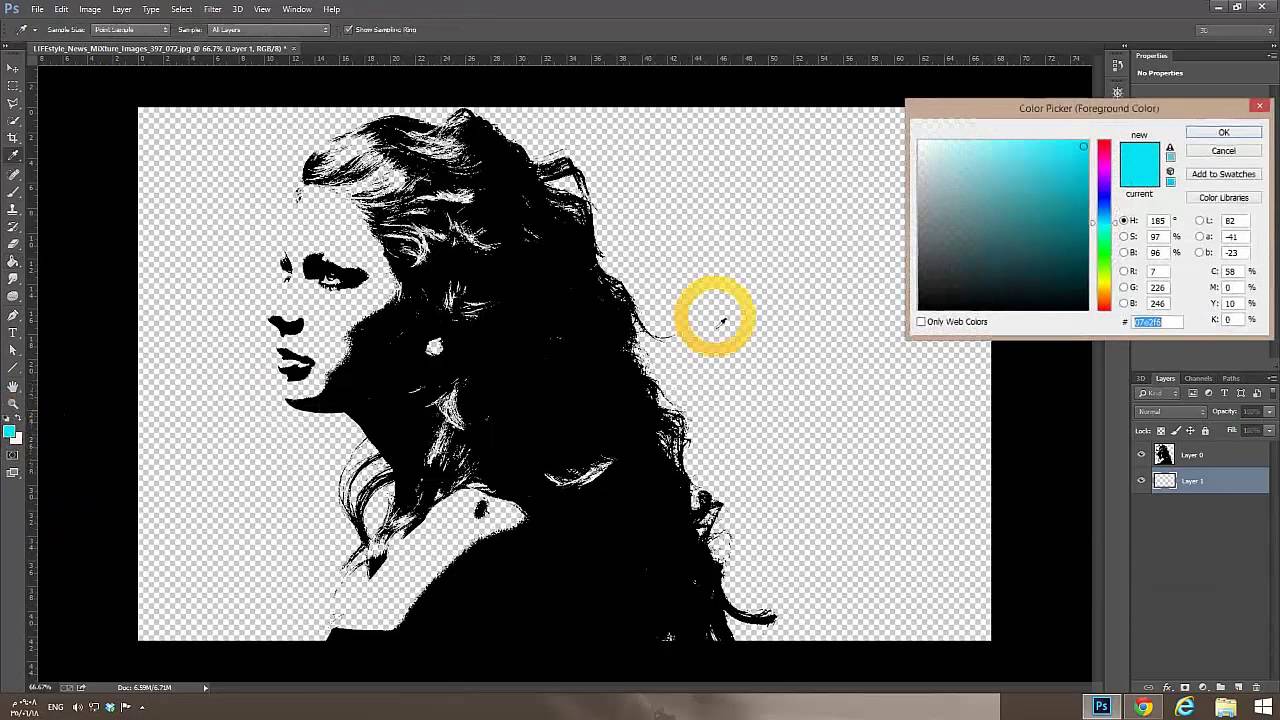Screen dimensions: 1280x720
Task: Select the Quick Selection tool
Action: click(x=13, y=121)
